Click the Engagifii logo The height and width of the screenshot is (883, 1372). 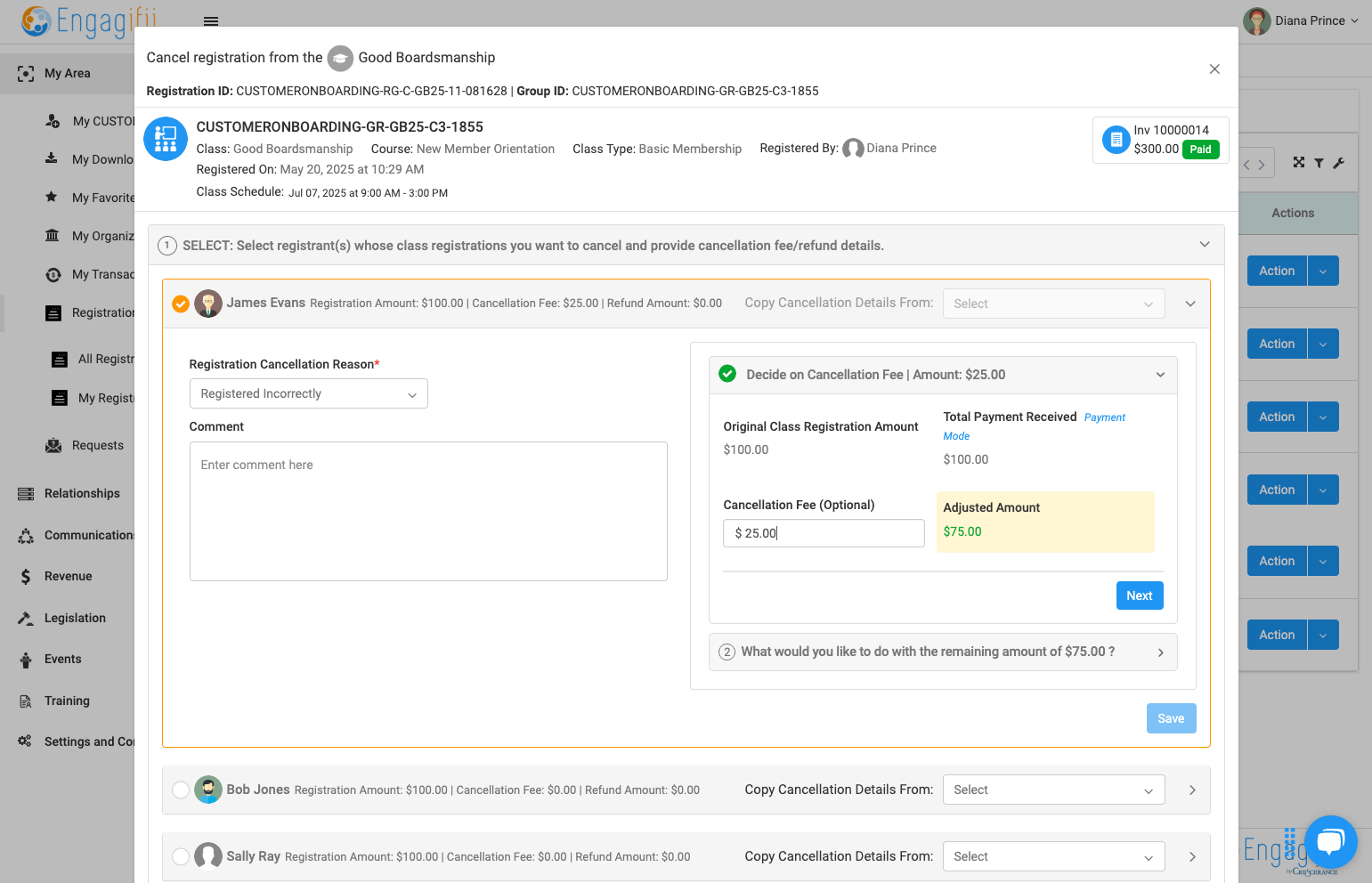89,20
